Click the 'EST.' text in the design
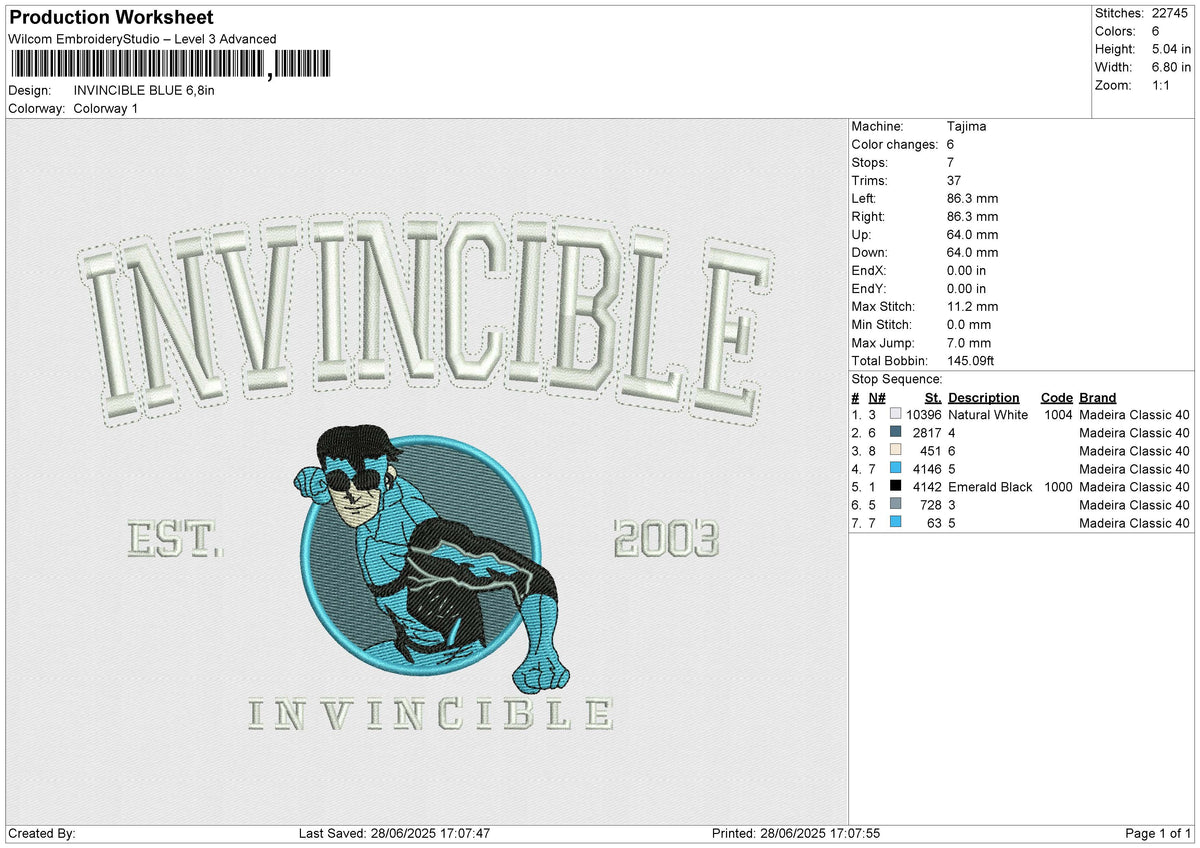Viewport: 1200px width, 848px height. coord(174,540)
